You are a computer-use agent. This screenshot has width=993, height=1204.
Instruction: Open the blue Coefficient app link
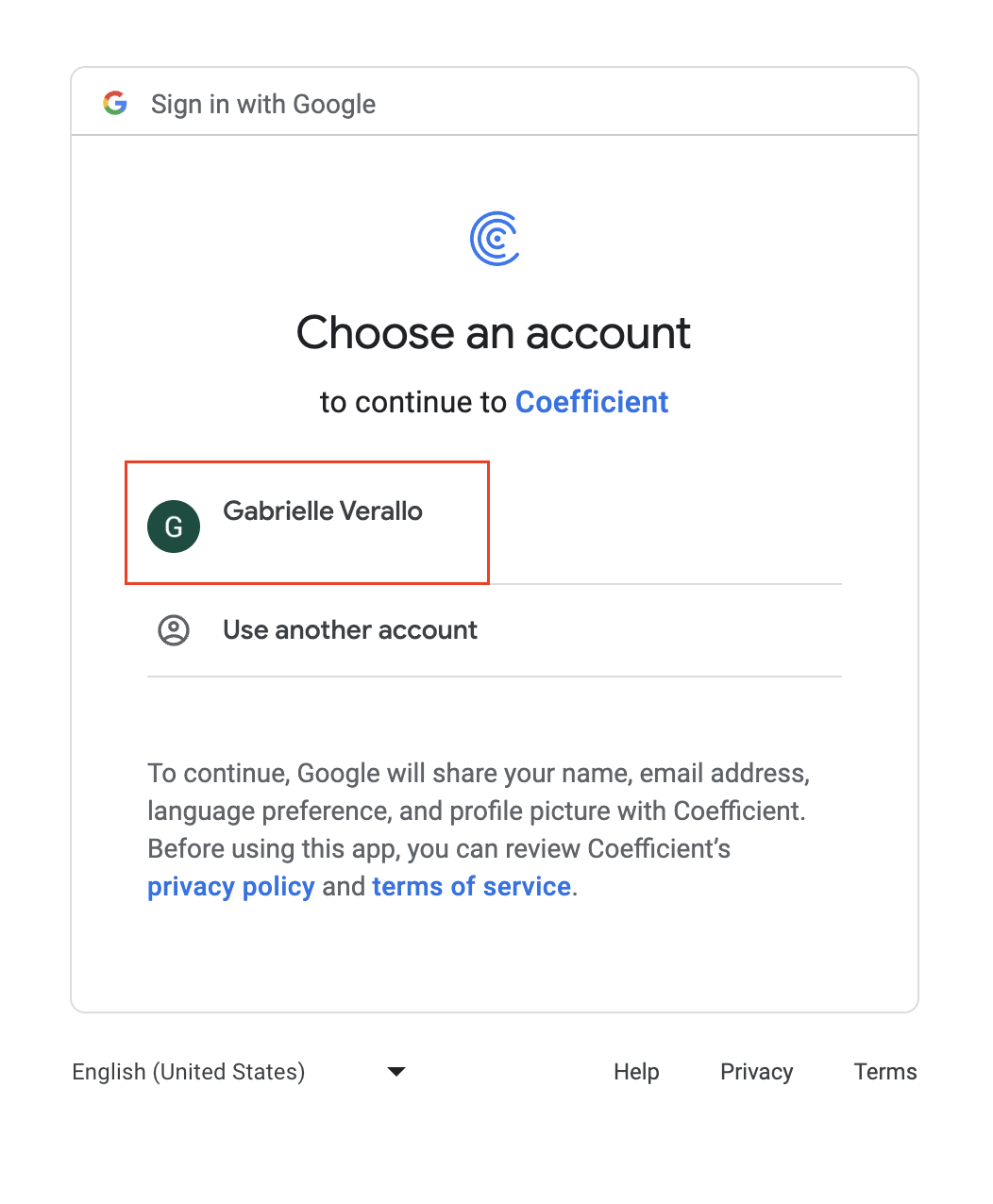point(592,402)
